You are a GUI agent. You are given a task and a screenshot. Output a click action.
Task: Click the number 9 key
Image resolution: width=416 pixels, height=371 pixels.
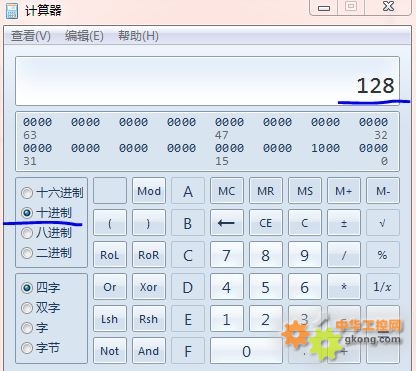coord(305,255)
